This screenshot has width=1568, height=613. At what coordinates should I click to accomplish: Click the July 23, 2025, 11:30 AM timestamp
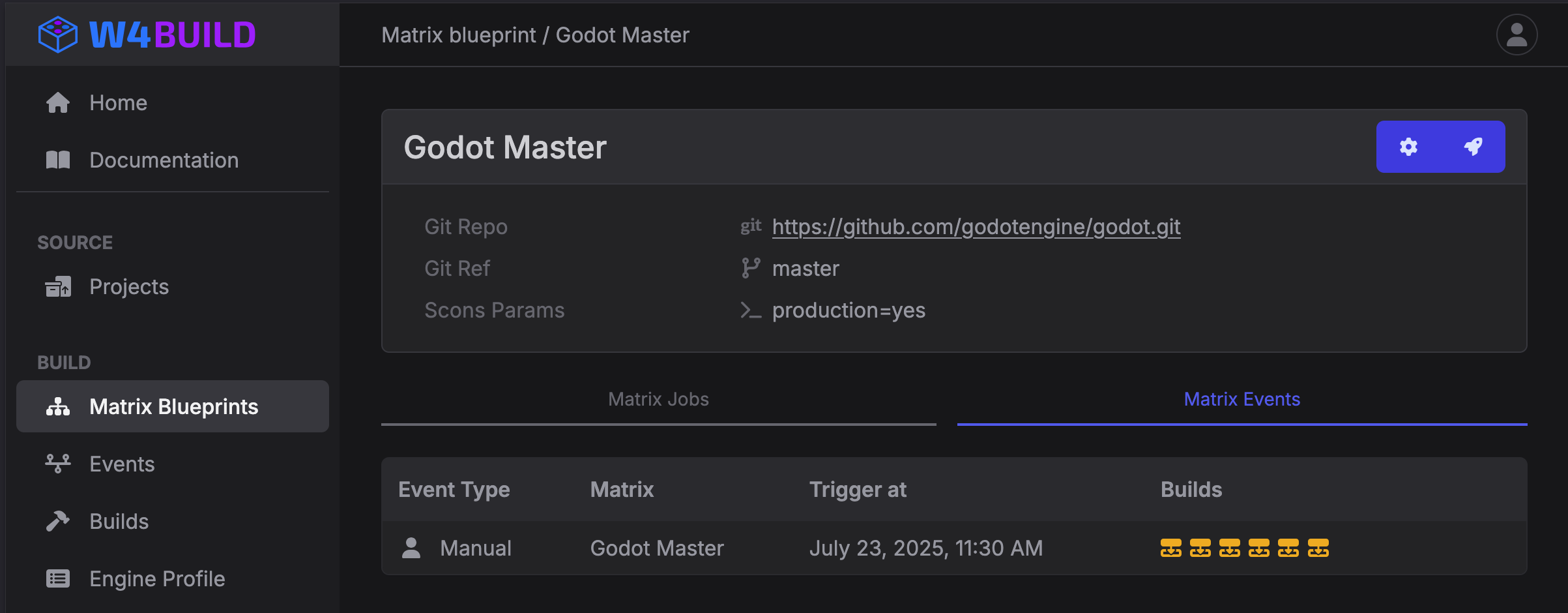[926, 548]
